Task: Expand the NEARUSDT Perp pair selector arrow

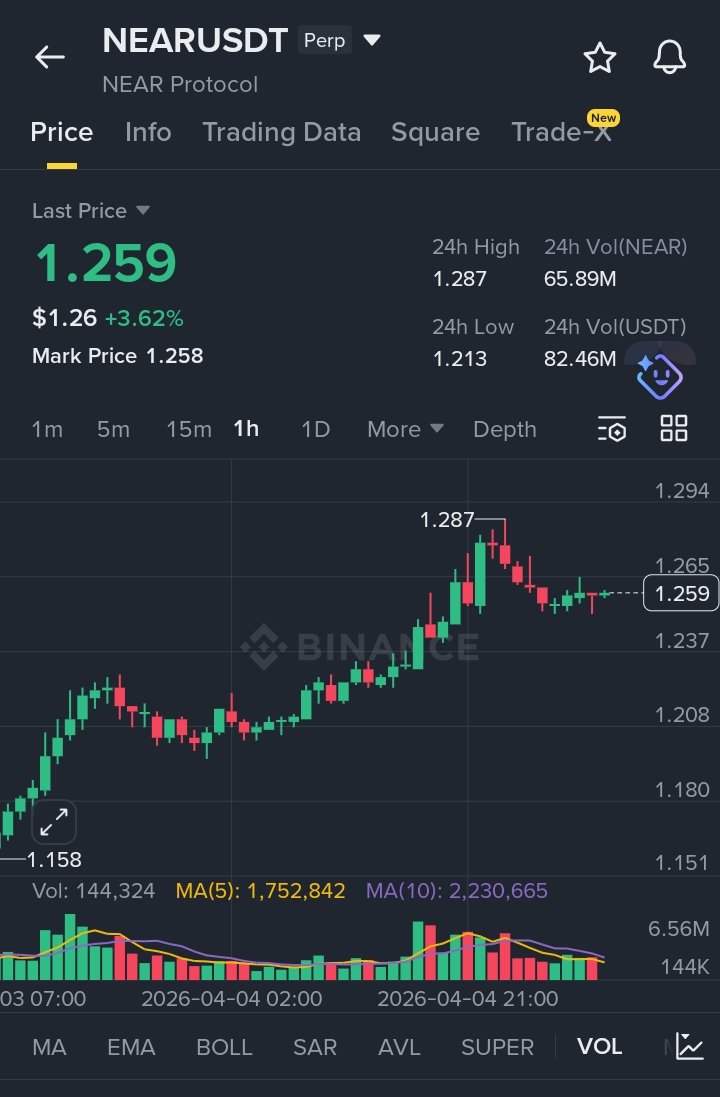Action: coord(372,40)
